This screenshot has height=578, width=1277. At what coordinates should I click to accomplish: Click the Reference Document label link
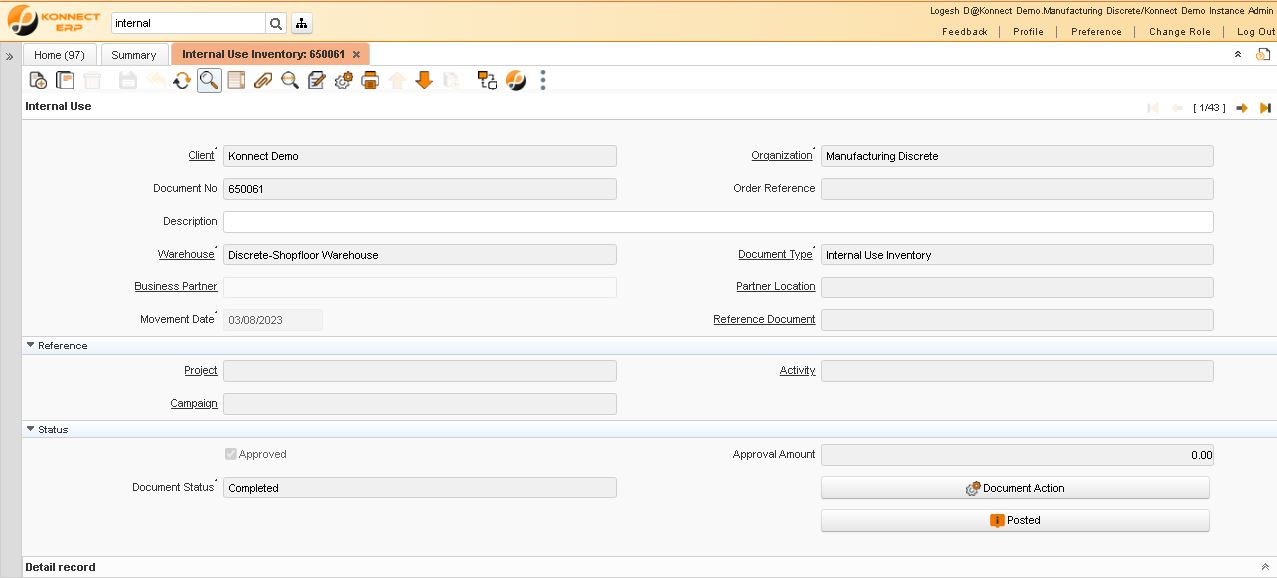764,319
